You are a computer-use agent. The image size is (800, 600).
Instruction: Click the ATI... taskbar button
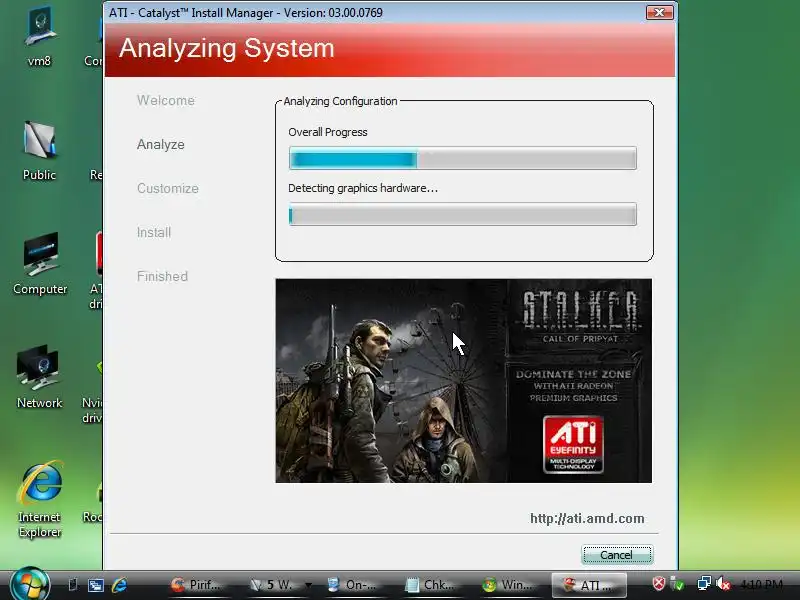point(589,585)
